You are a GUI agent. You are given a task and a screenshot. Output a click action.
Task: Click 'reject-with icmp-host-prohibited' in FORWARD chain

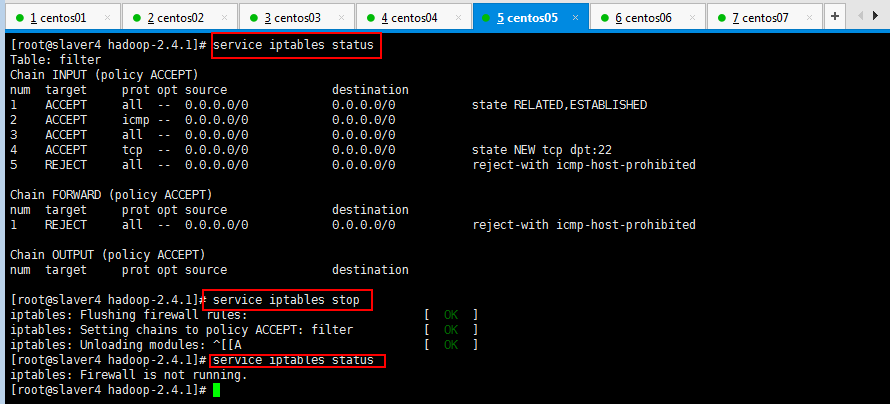(x=584, y=225)
